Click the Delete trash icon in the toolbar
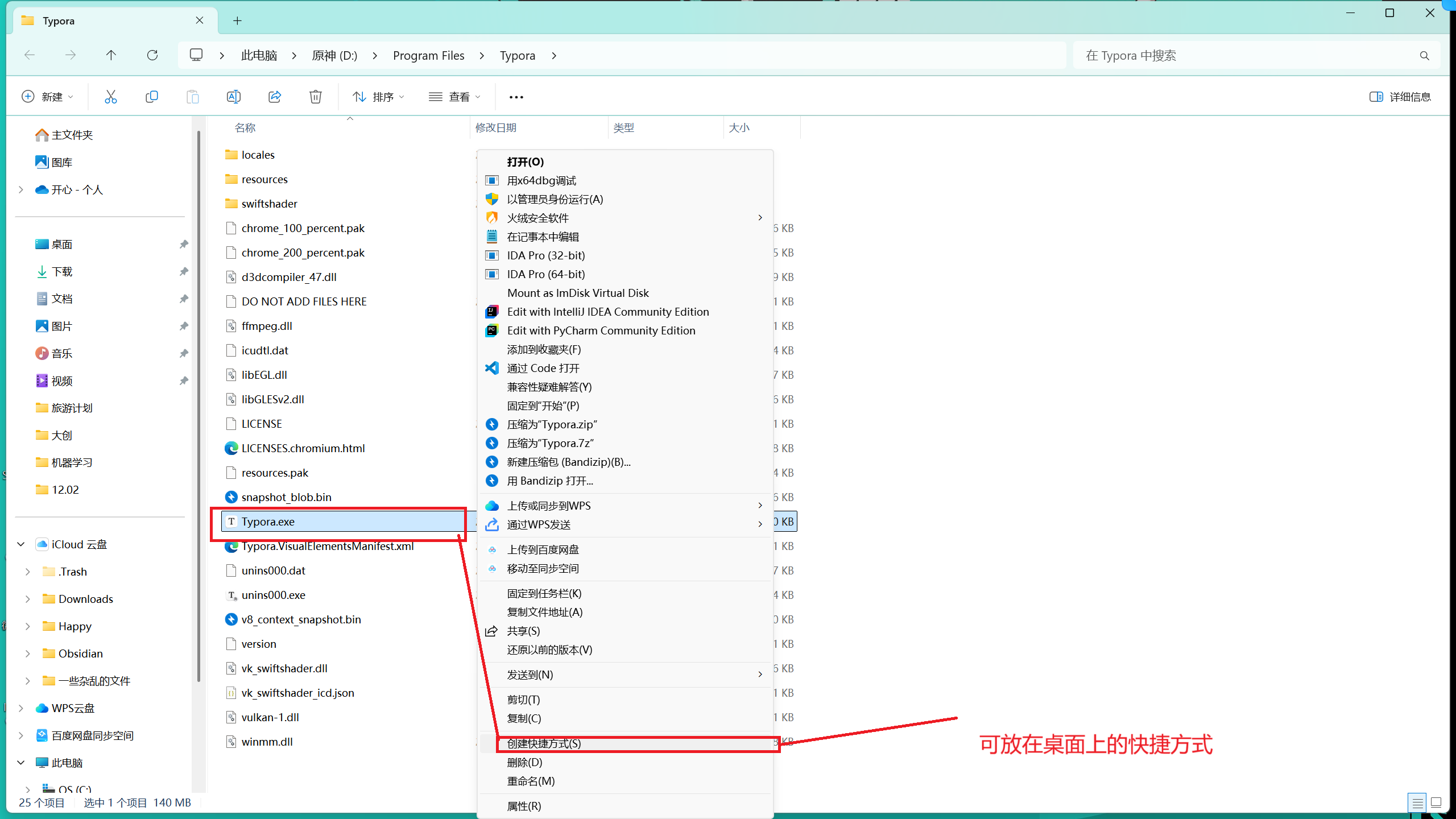The width and height of the screenshot is (1456, 819). 316,97
